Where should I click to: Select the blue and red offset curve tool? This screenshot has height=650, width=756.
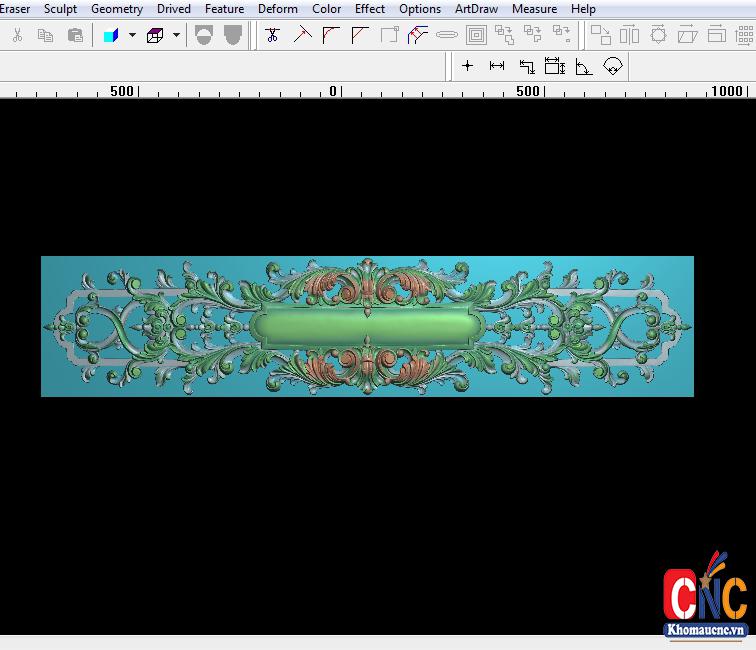coord(418,35)
